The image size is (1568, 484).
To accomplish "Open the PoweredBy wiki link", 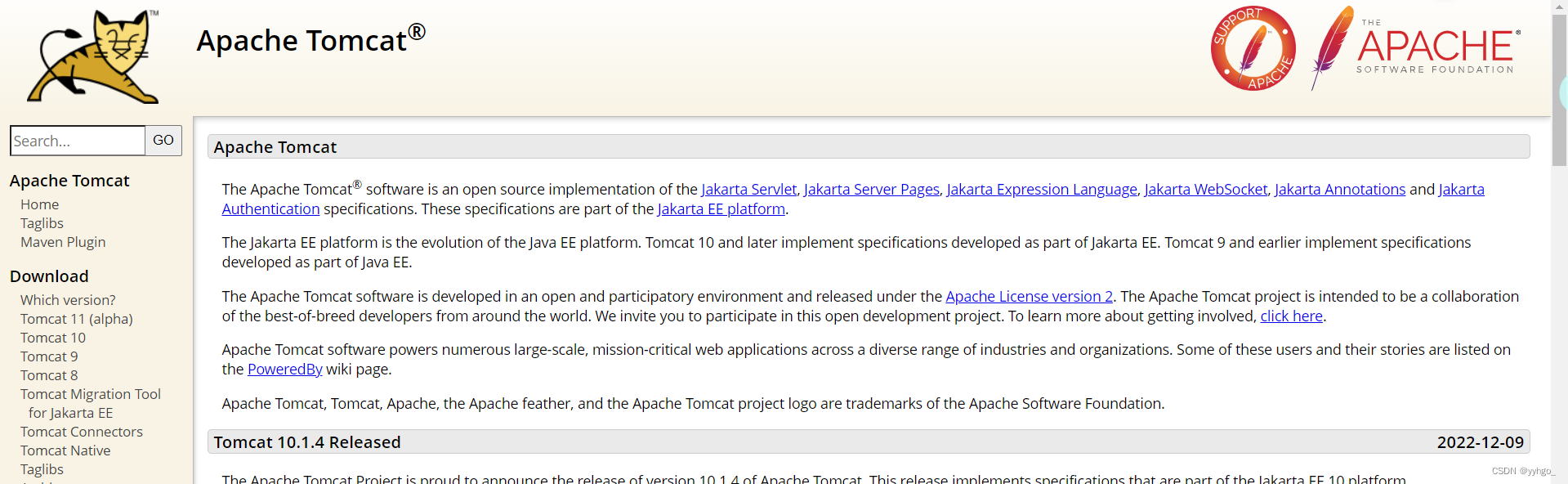I will pos(284,370).
